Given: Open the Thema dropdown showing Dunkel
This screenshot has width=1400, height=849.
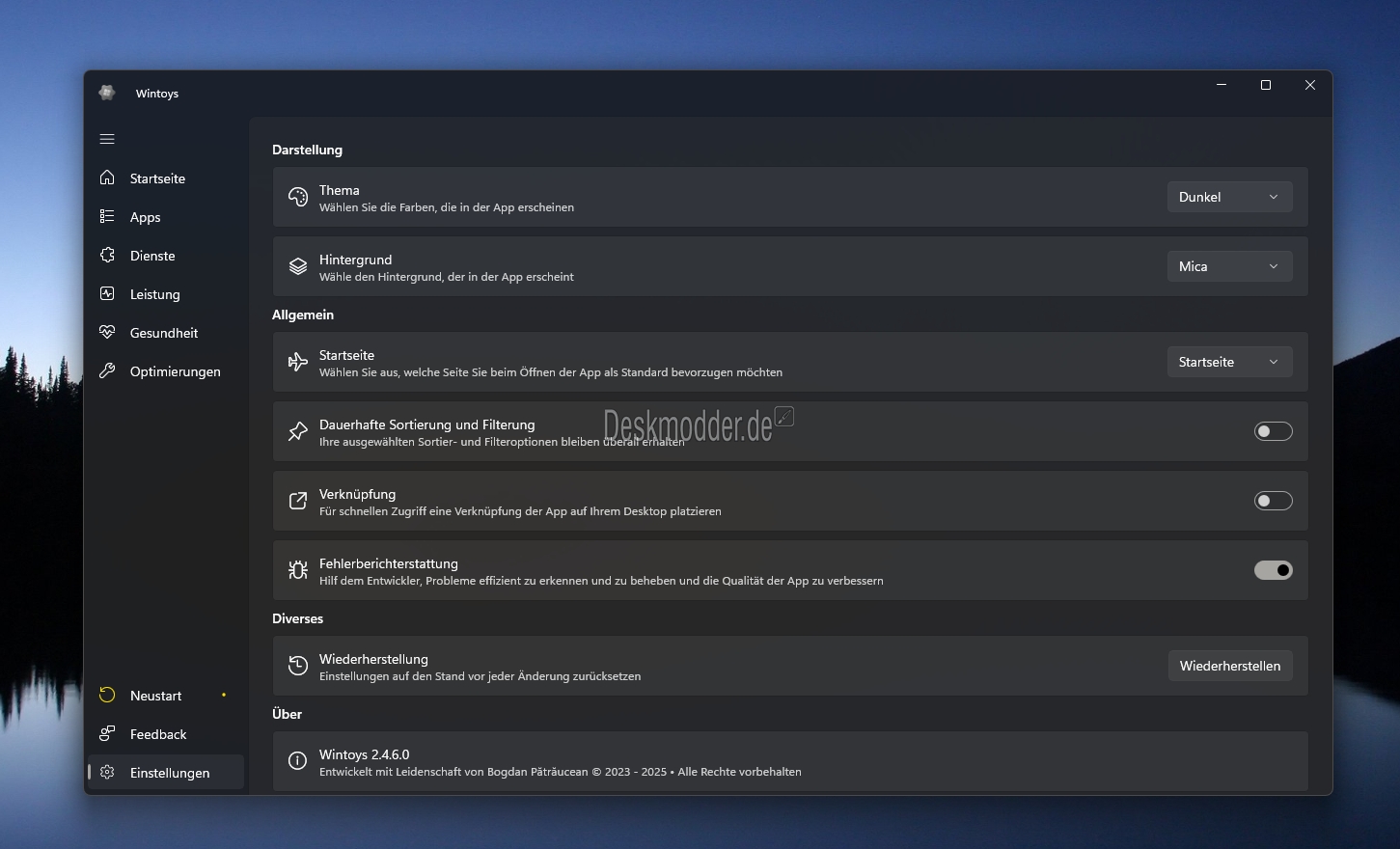Looking at the screenshot, I should coord(1229,197).
